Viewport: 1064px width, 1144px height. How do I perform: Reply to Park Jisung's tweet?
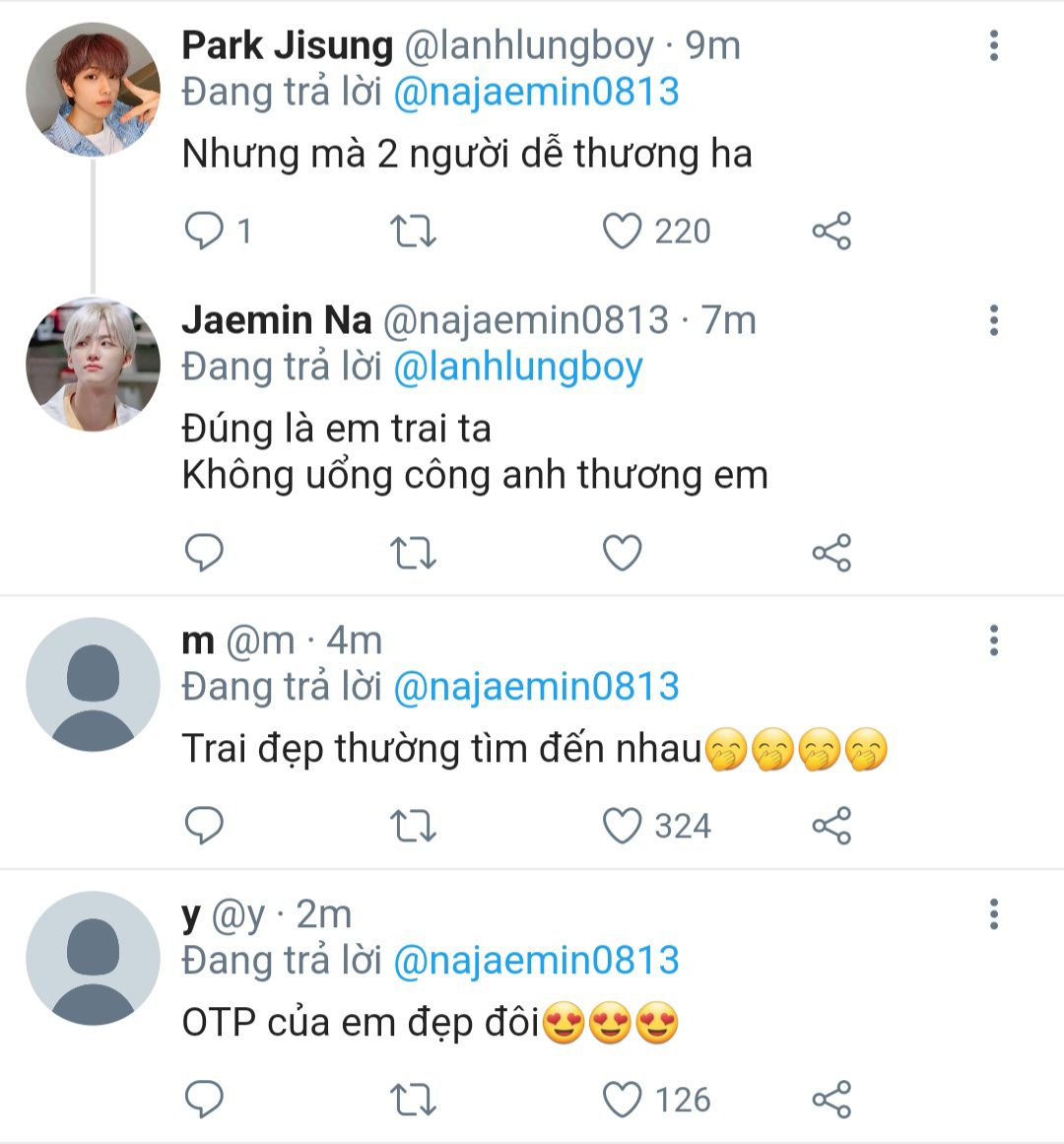205,232
